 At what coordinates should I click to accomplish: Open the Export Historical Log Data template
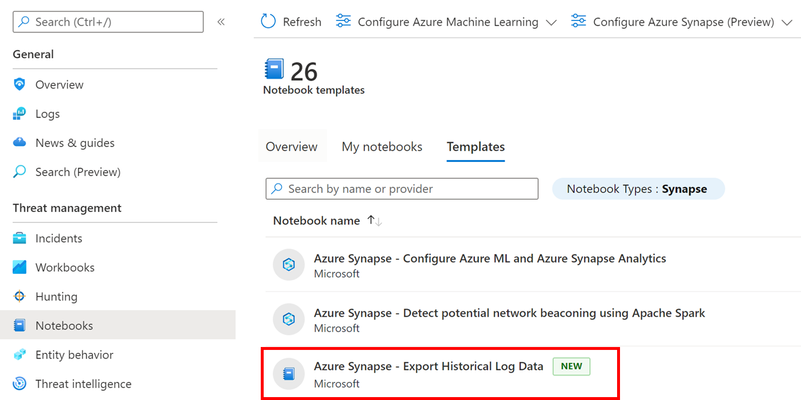point(440,374)
